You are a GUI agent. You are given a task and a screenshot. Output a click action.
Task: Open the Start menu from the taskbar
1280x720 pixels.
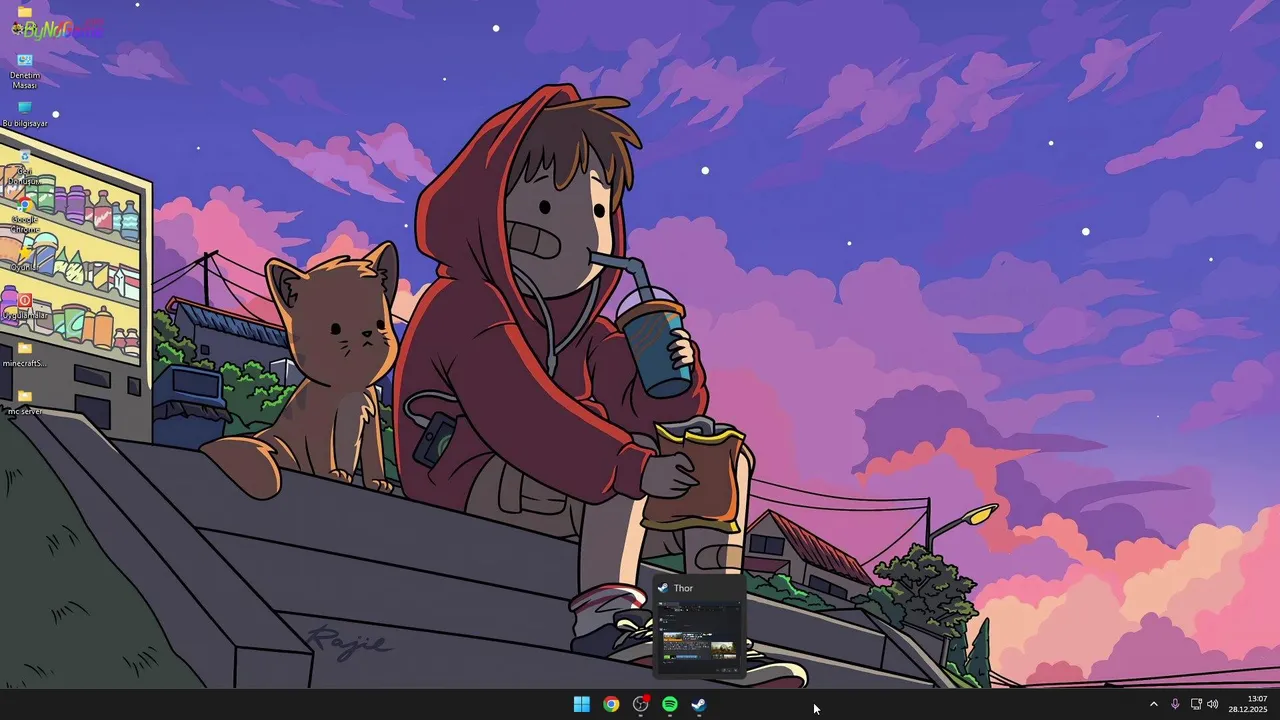click(582, 704)
